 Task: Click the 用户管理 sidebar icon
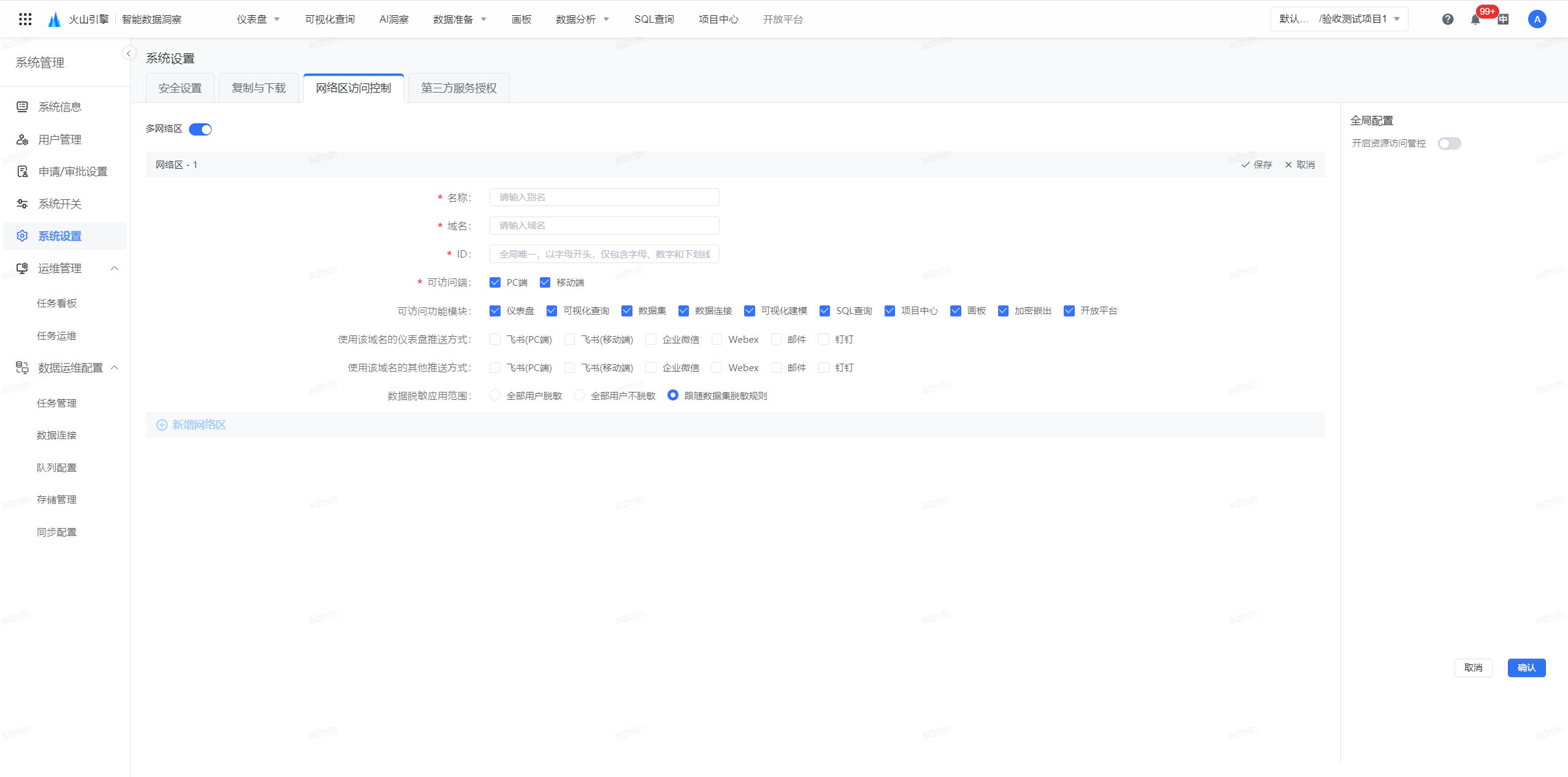pyautogui.click(x=22, y=139)
